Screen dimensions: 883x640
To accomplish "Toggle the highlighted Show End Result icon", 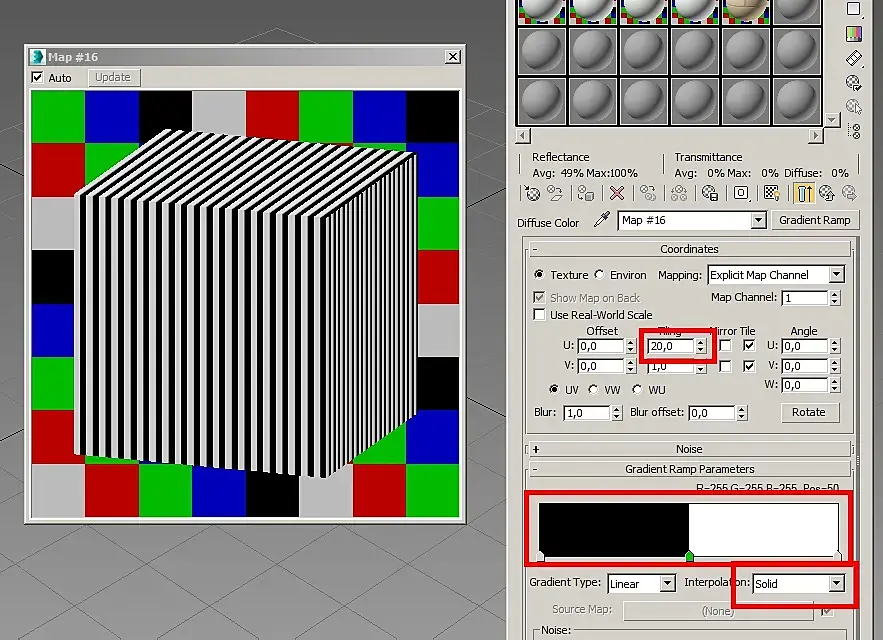I will click(x=804, y=193).
